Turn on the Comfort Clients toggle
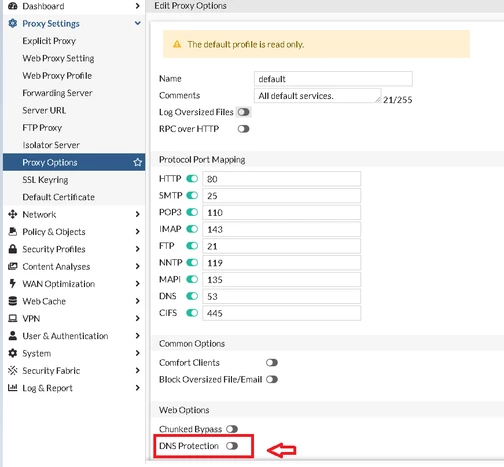The image size is (504, 467). click(272, 362)
